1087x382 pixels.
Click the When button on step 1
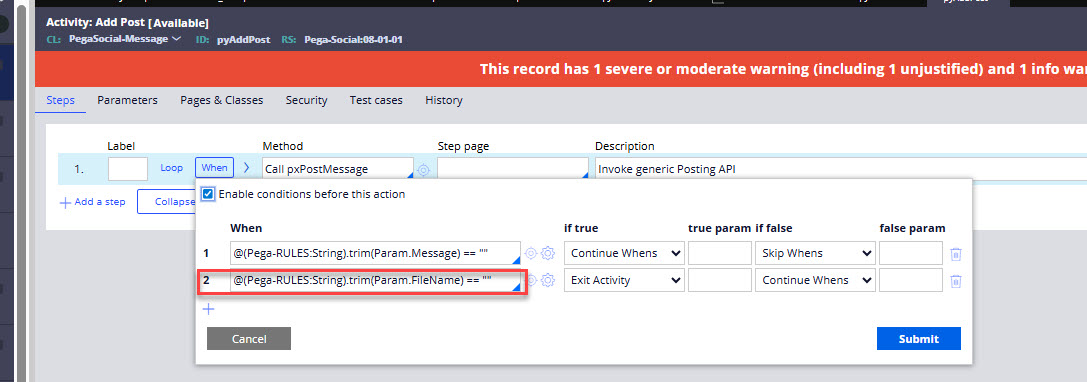[214, 168]
